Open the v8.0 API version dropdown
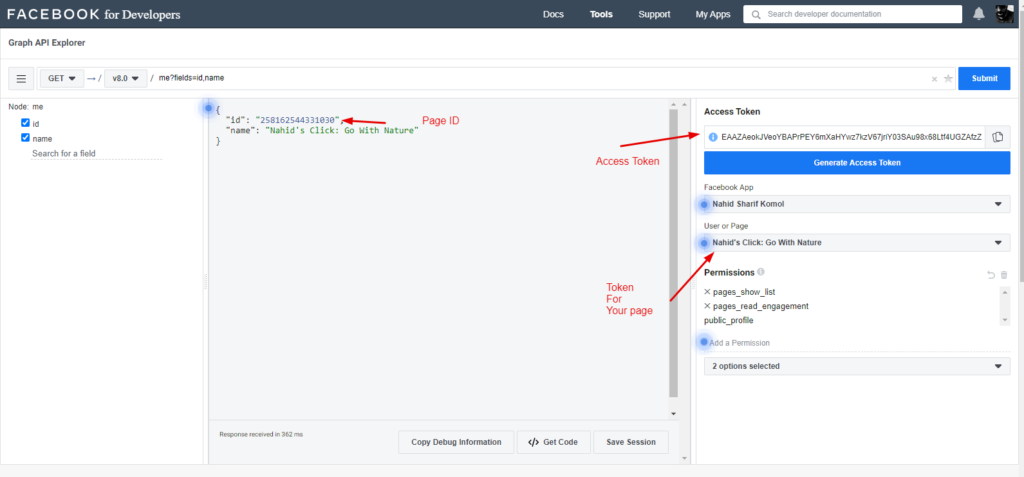 (125, 79)
